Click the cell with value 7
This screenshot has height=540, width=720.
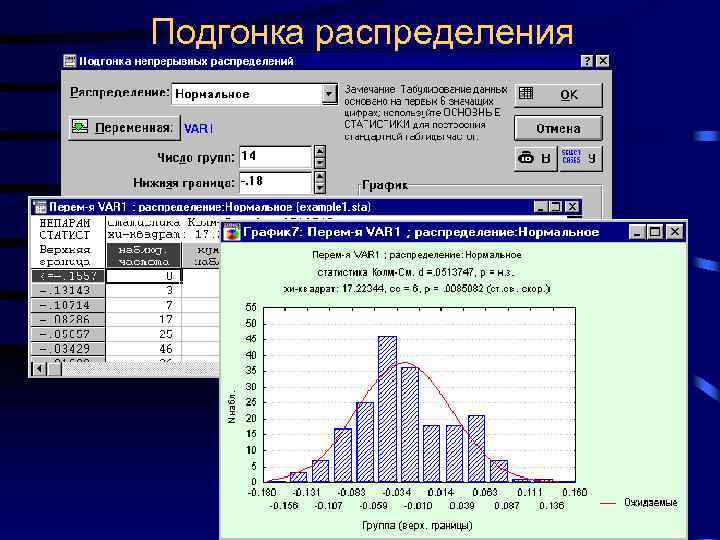(144, 305)
